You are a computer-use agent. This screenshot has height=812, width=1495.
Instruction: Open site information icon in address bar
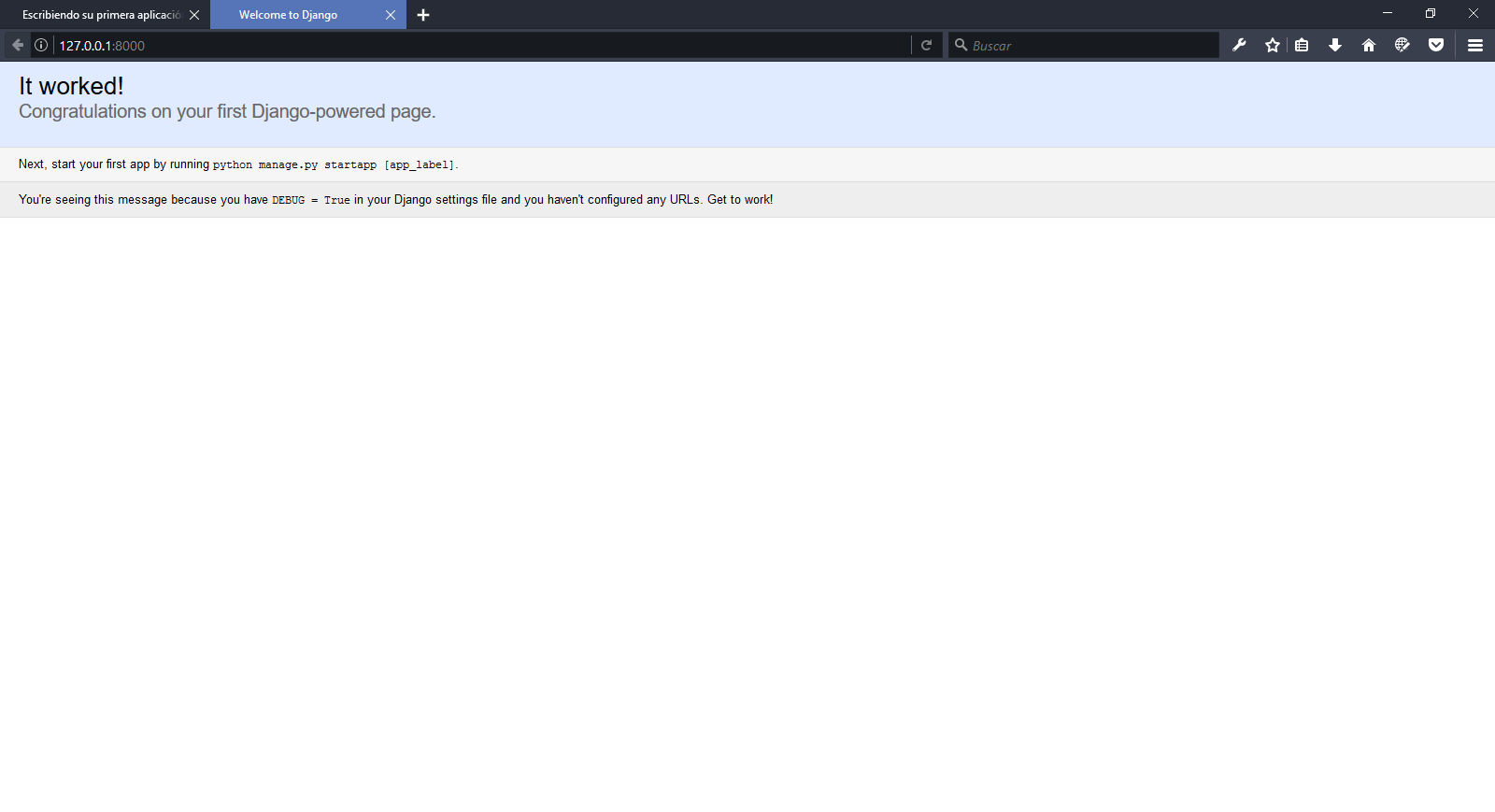click(41, 45)
